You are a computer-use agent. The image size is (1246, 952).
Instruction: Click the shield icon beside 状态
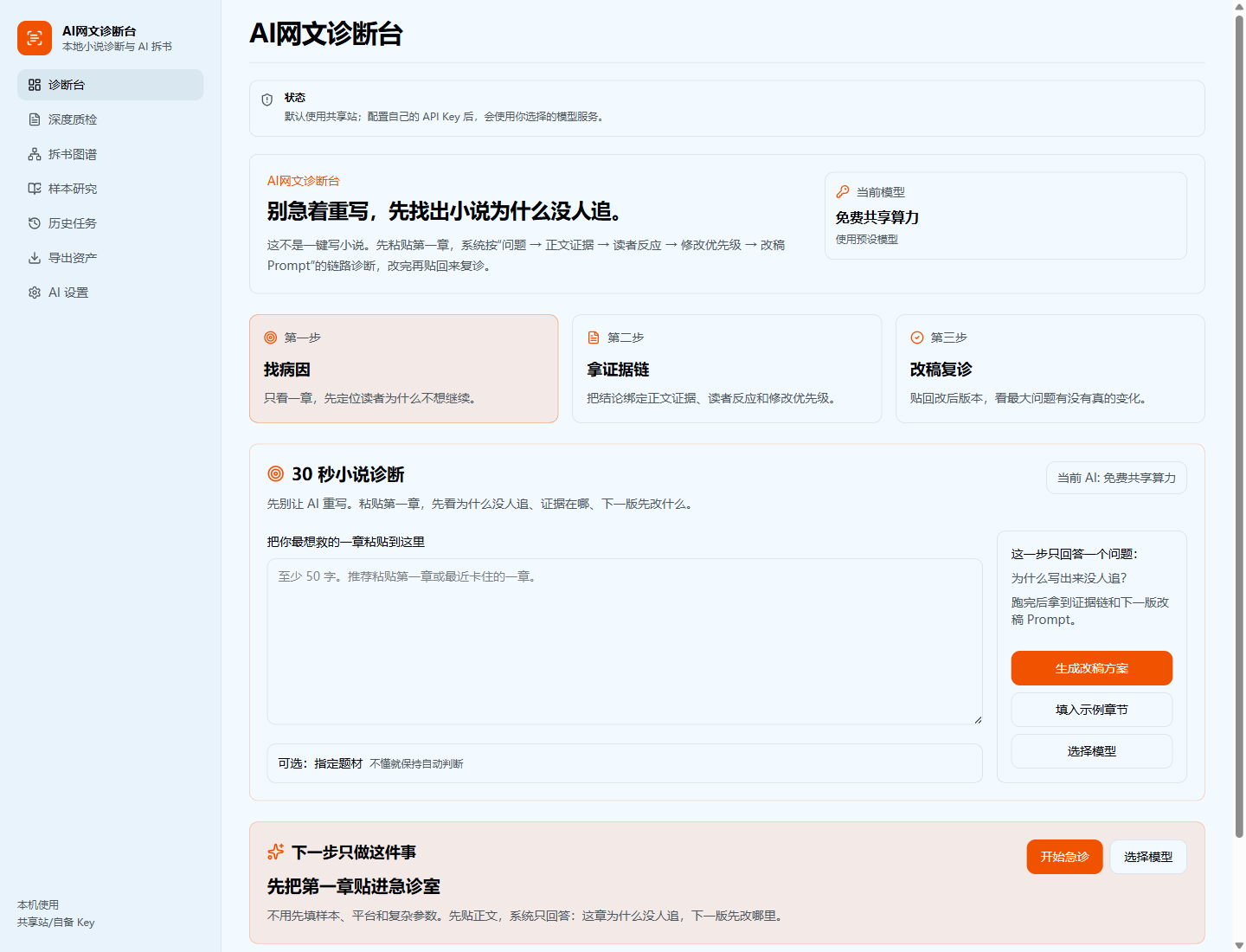[x=267, y=100]
